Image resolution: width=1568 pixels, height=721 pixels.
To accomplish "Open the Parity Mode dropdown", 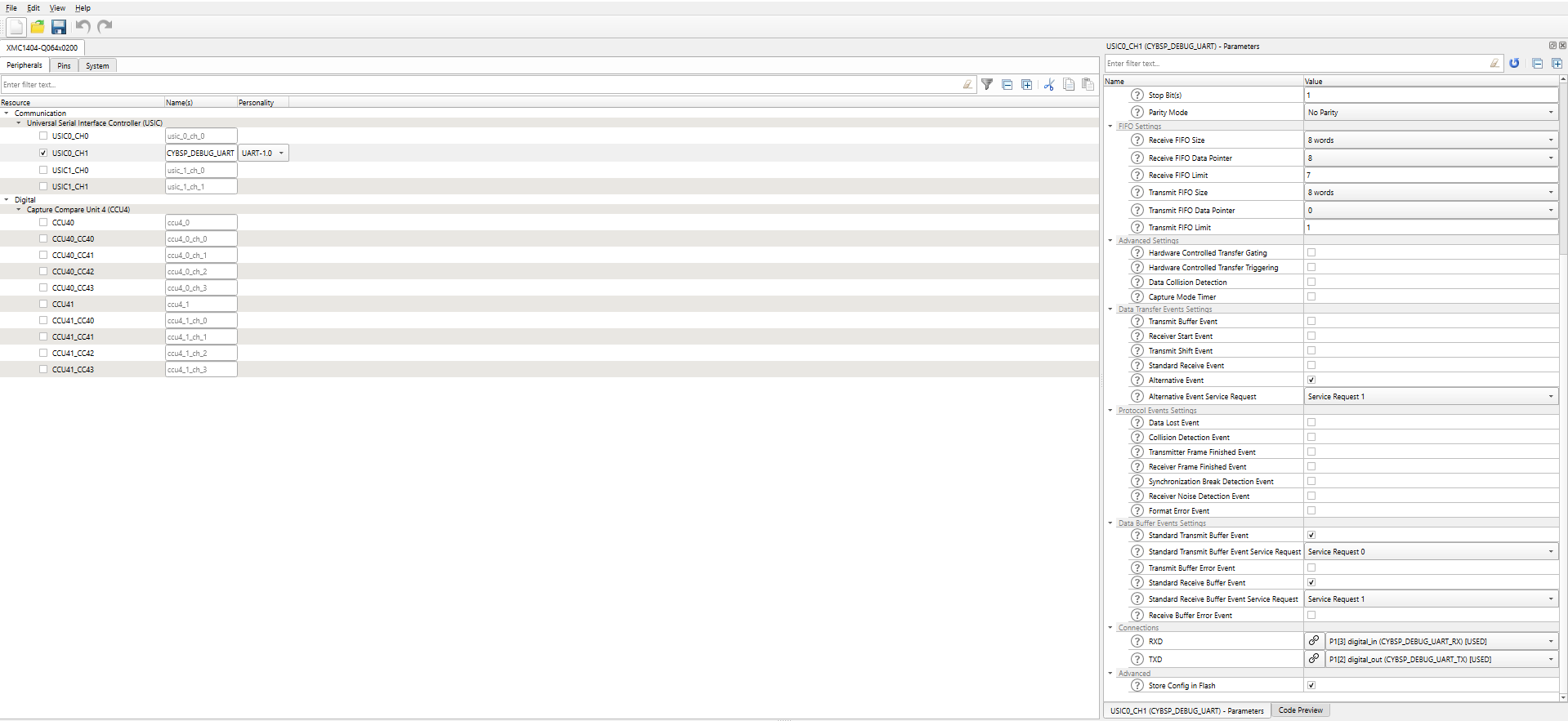I will click(x=1431, y=112).
